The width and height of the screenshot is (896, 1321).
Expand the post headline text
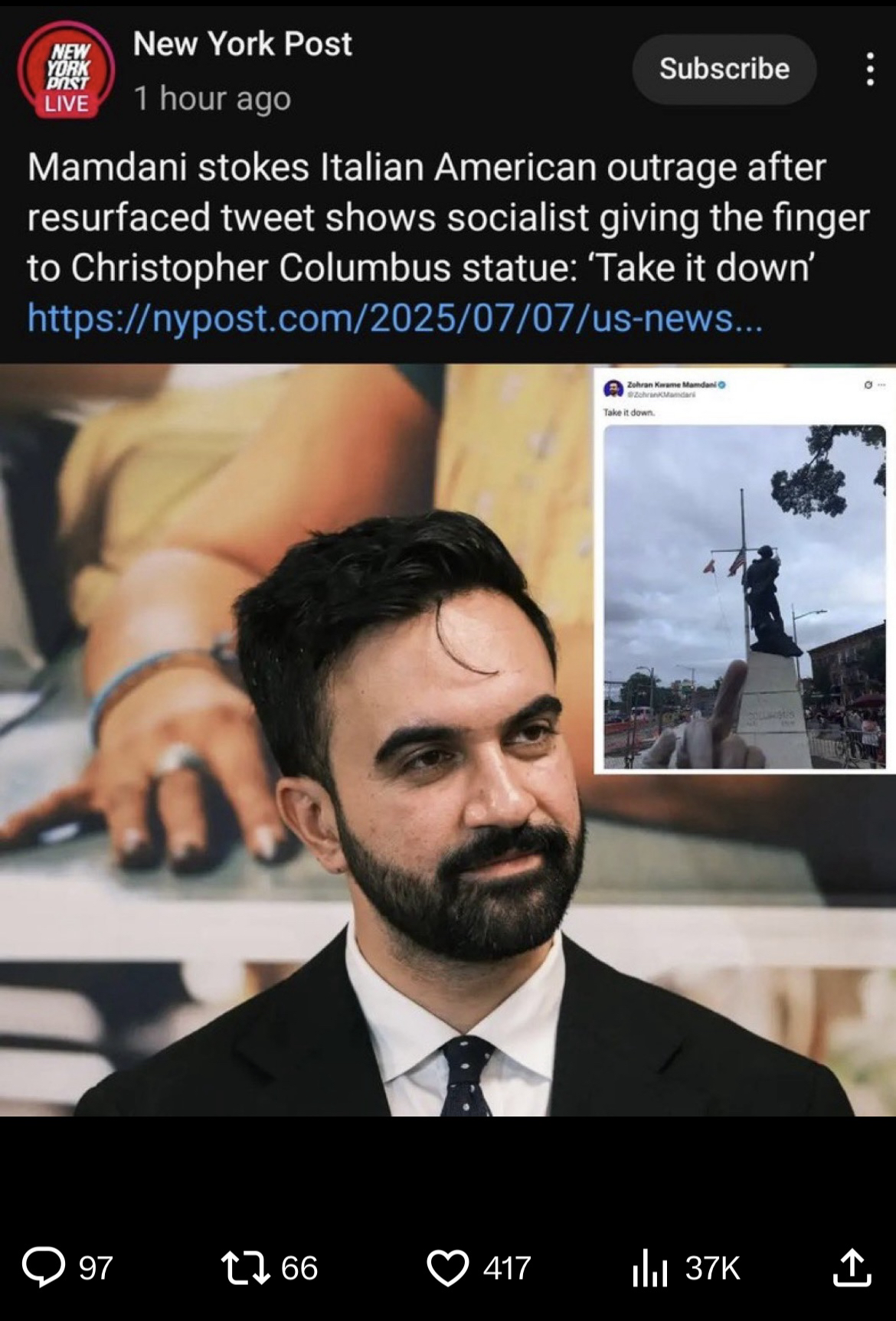click(448, 217)
